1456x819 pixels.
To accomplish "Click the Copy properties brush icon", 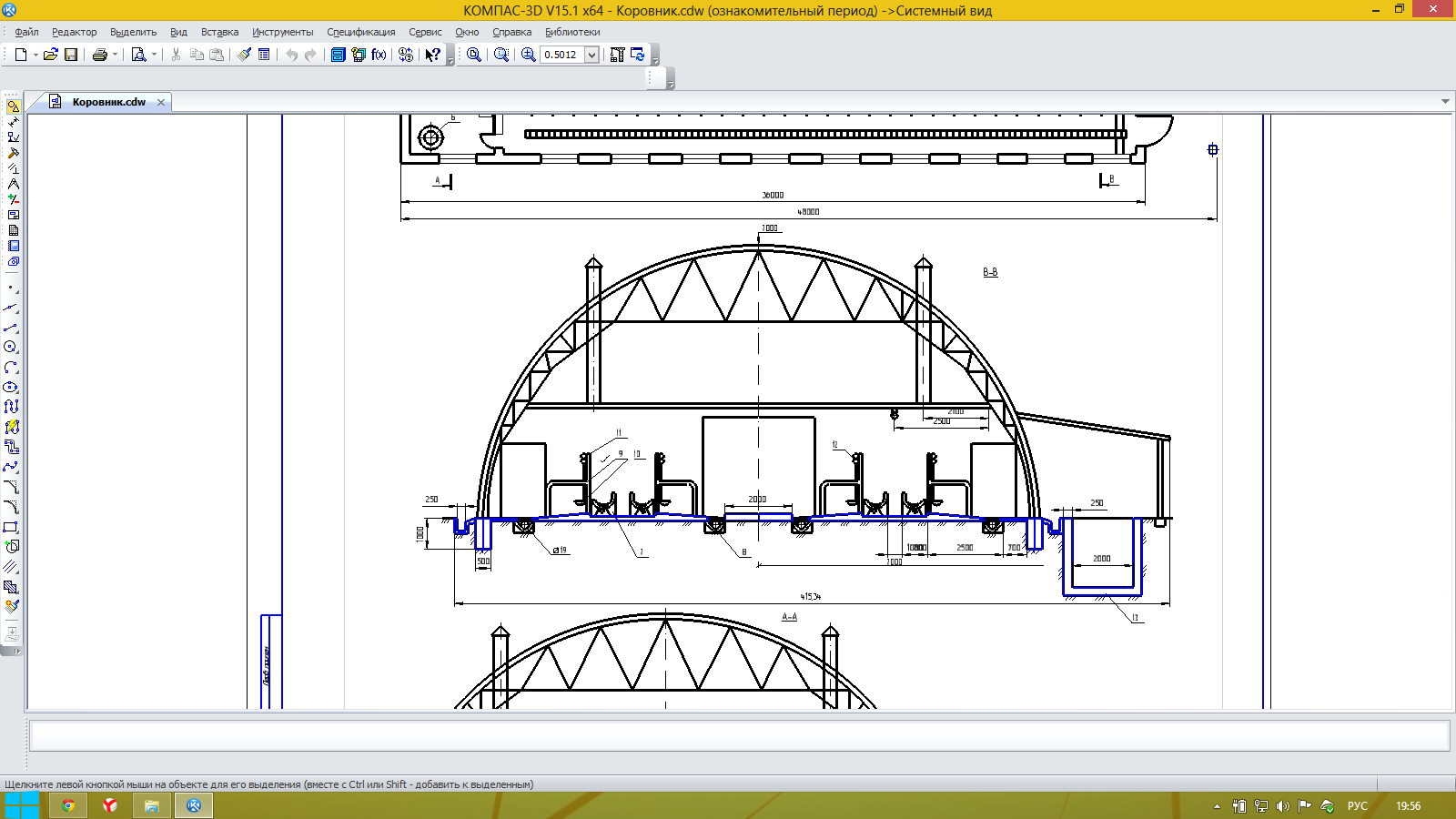I will click(244, 55).
